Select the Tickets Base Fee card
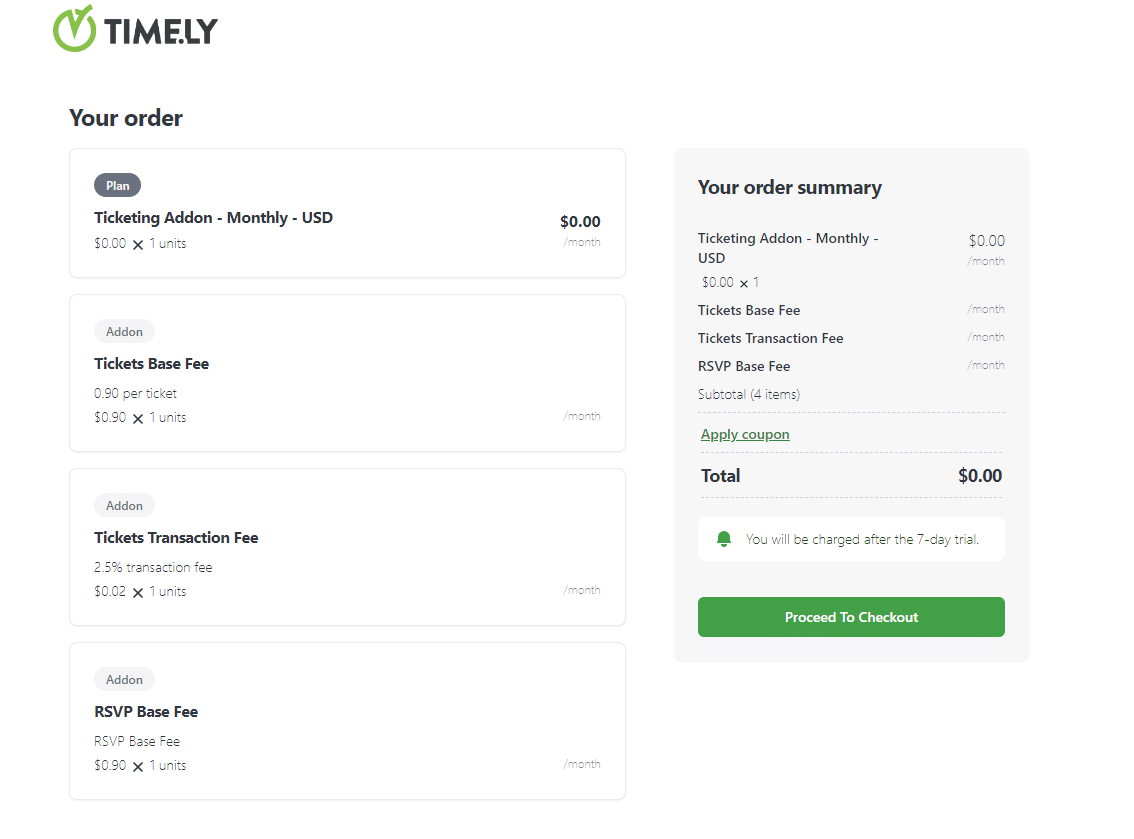 pos(347,373)
